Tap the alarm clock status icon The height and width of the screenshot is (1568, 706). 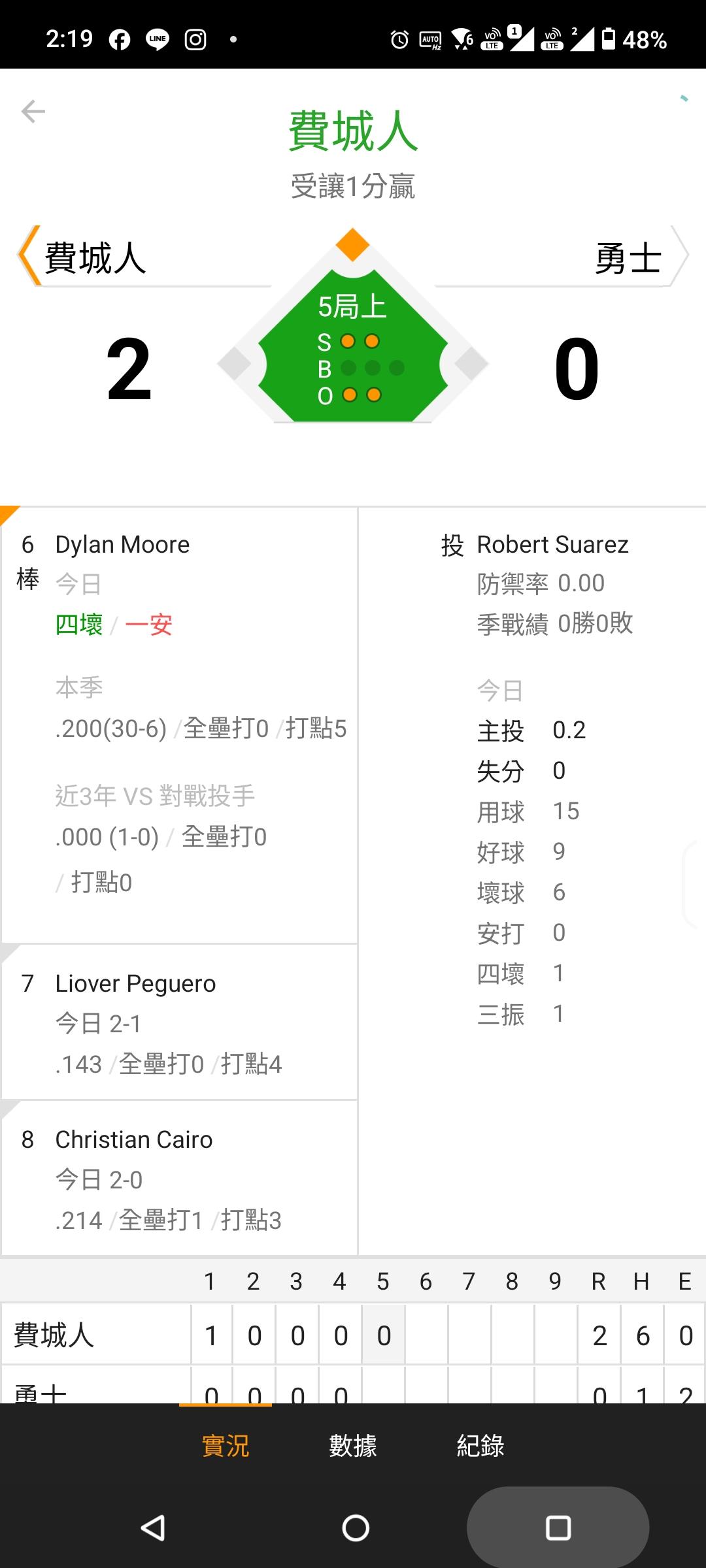pos(399,41)
